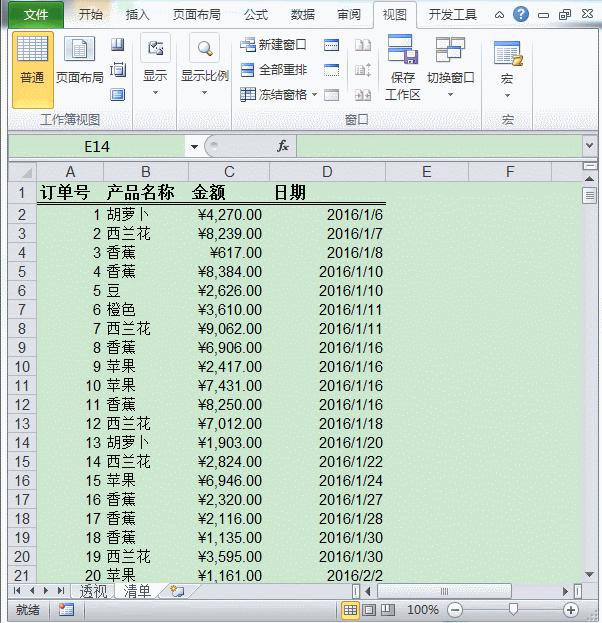Switch to the Page Layout (页面布局) ribbon tab
Screen dimensions: 602x623
coord(196,15)
